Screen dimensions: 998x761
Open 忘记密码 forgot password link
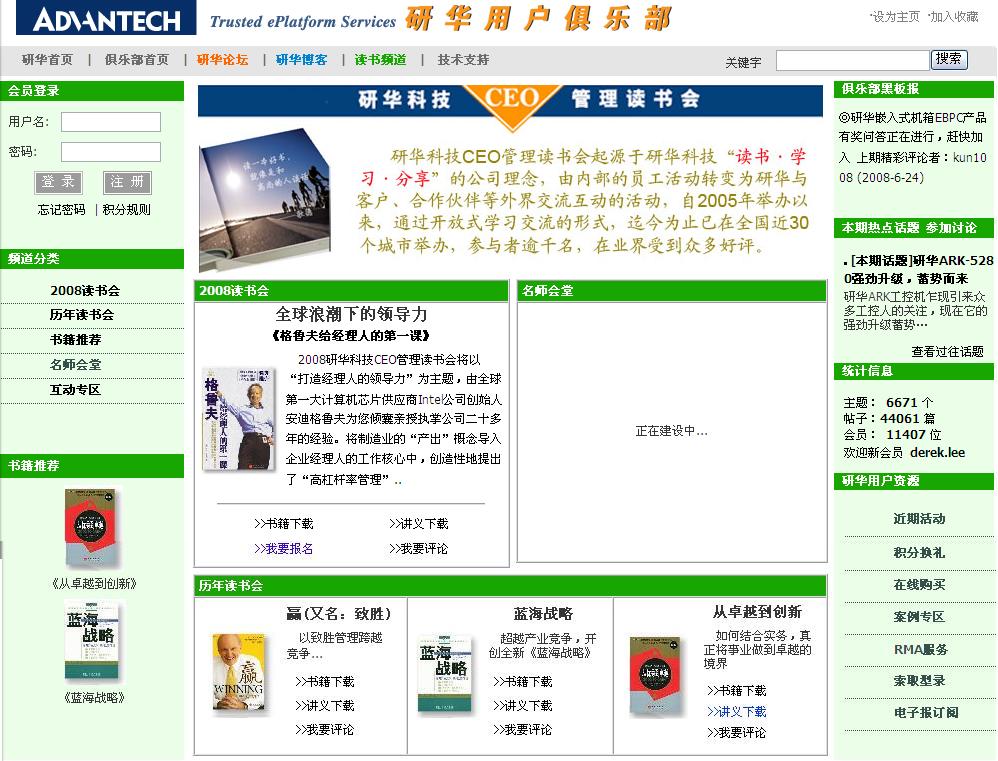point(62,210)
